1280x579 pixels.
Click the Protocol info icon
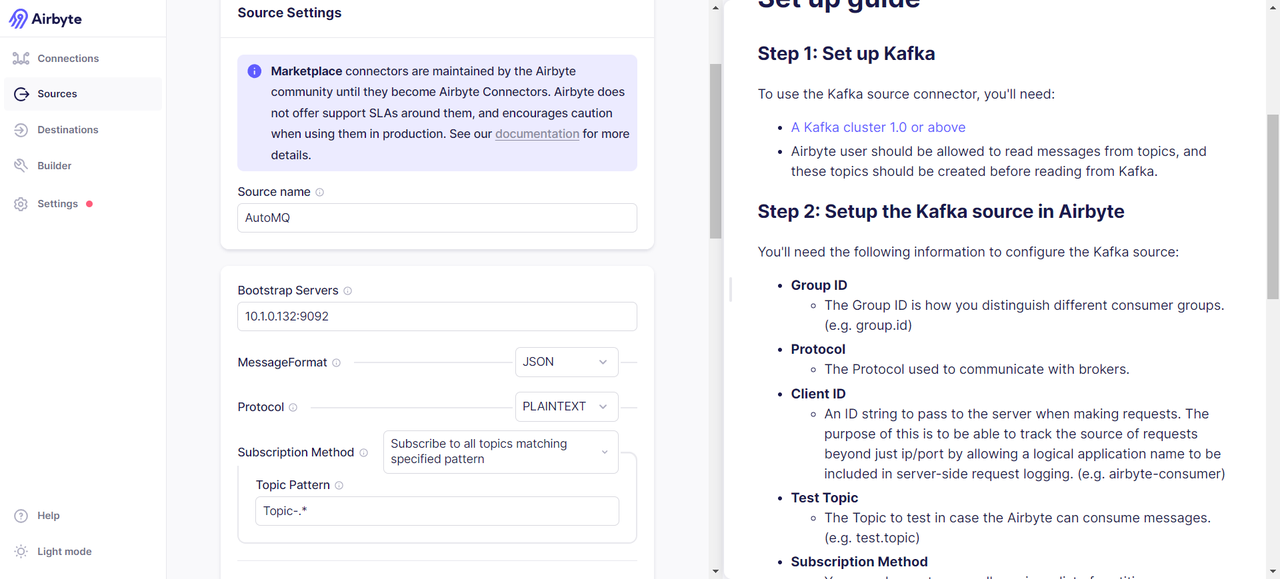[293, 408]
